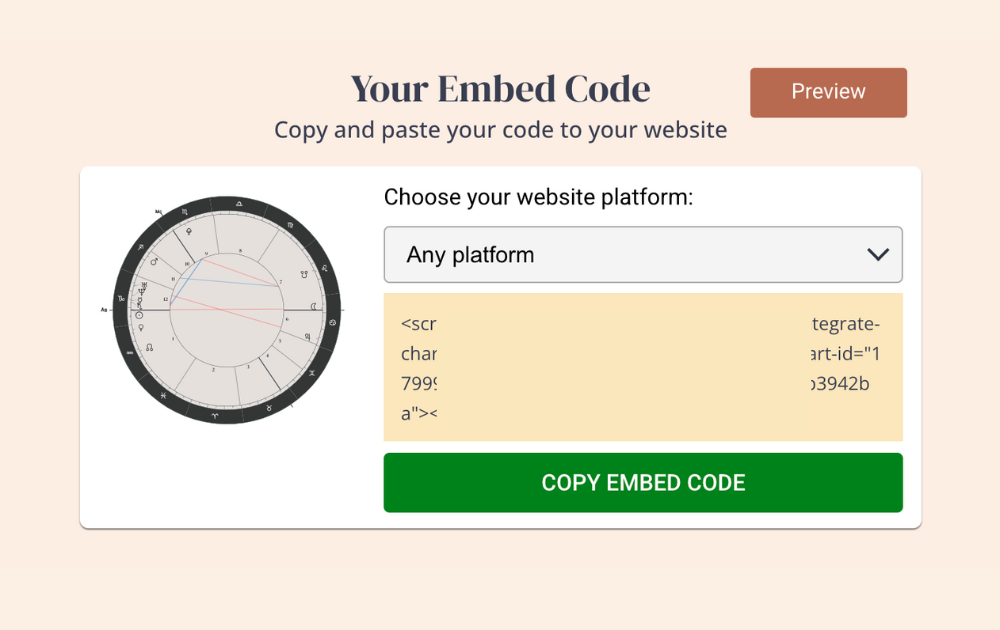Click the Preview button

(x=828, y=92)
